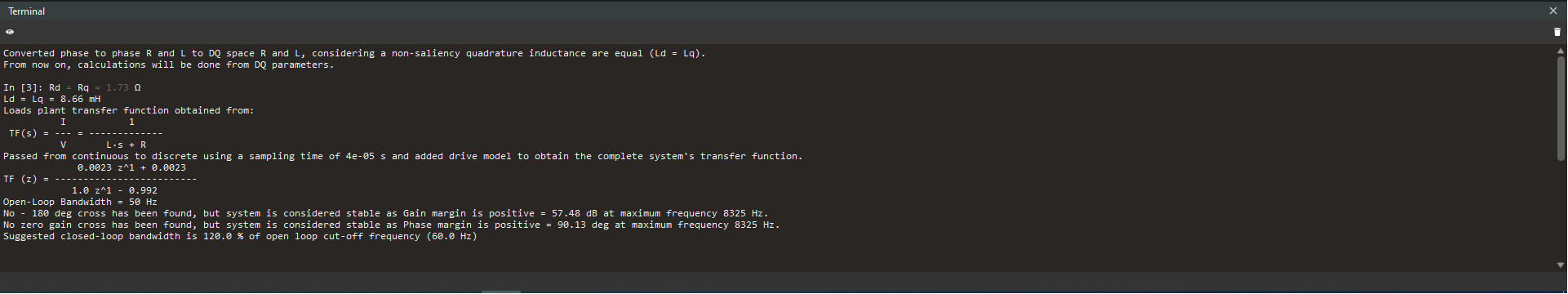The width and height of the screenshot is (1568, 294).
Task: Click the "Loads plant transfer function obtained from:" line
Action: tap(128, 110)
